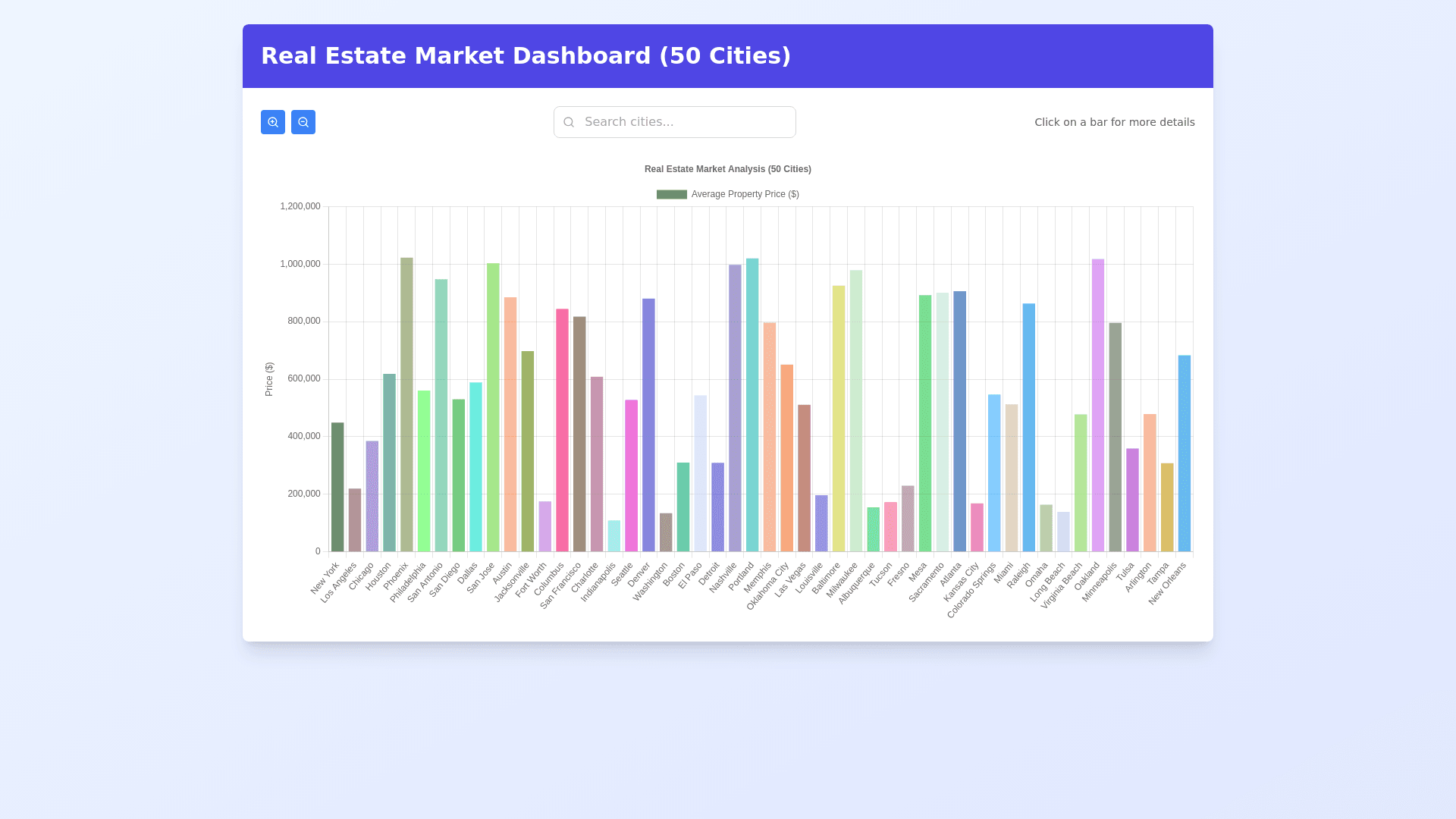
Task: Select the Nashville lavender bar
Action: click(x=735, y=408)
